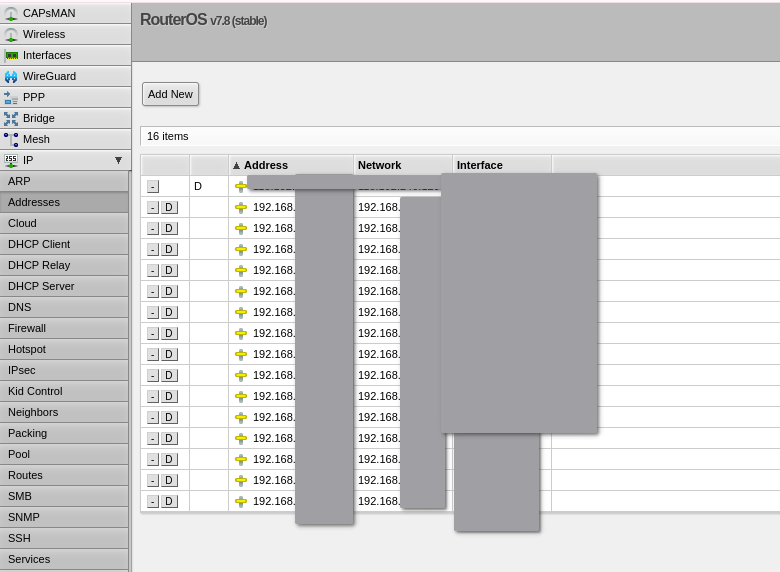Click the WireGuard icon
Image resolution: width=780 pixels, height=572 pixels.
(x=11, y=76)
